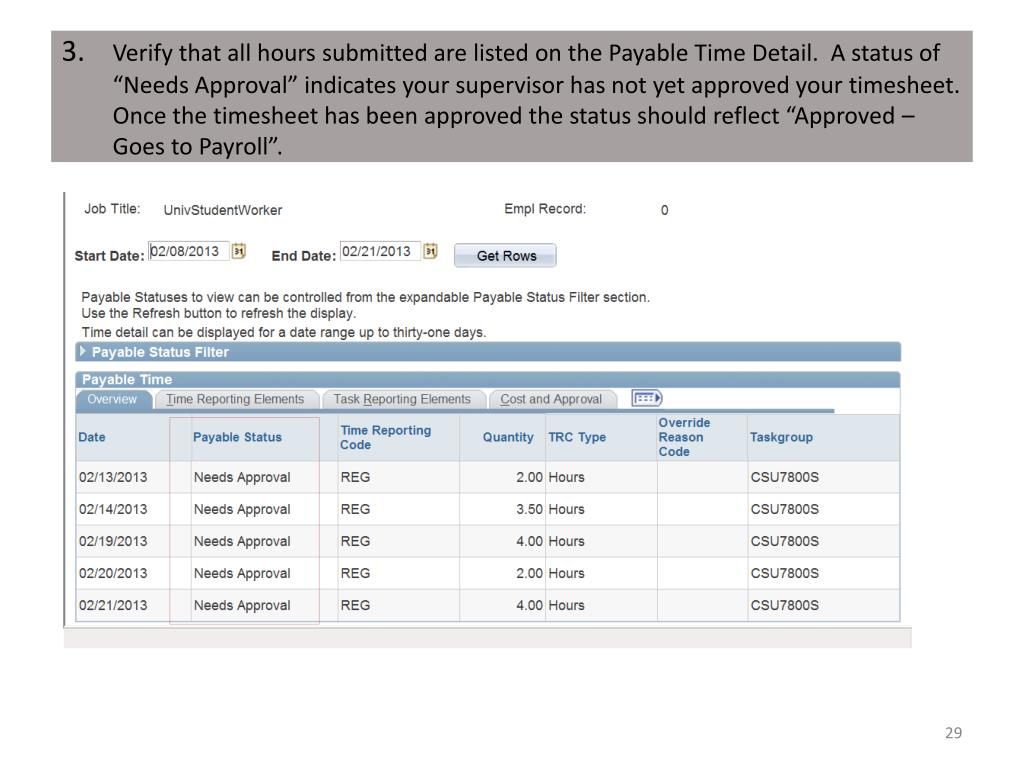
Task: Click the REG code in 02/13/2013 row
Action: (x=355, y=477)
